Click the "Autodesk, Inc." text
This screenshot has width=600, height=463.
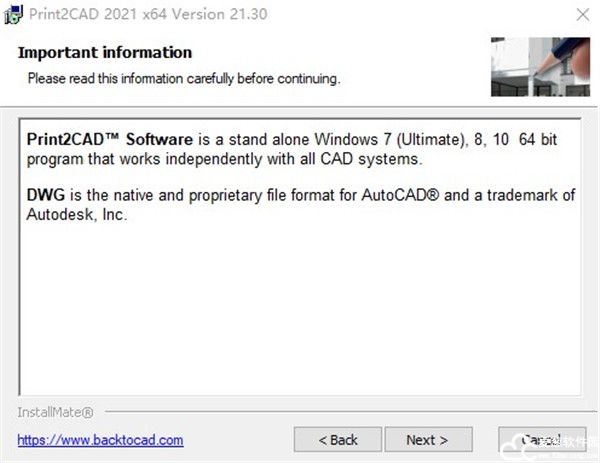point(78,214)
